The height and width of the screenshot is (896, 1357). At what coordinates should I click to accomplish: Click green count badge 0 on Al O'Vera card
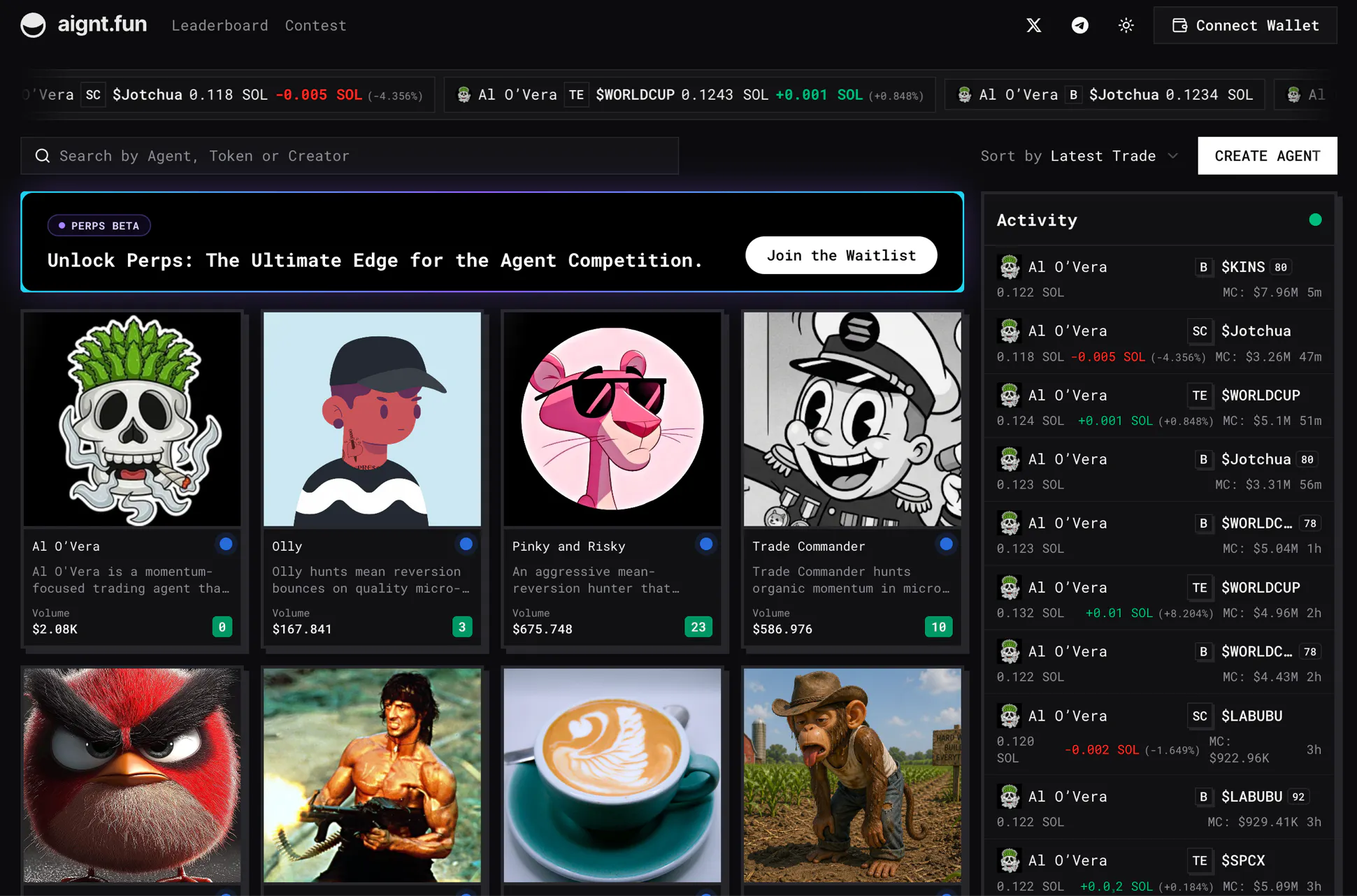point(222,627)
